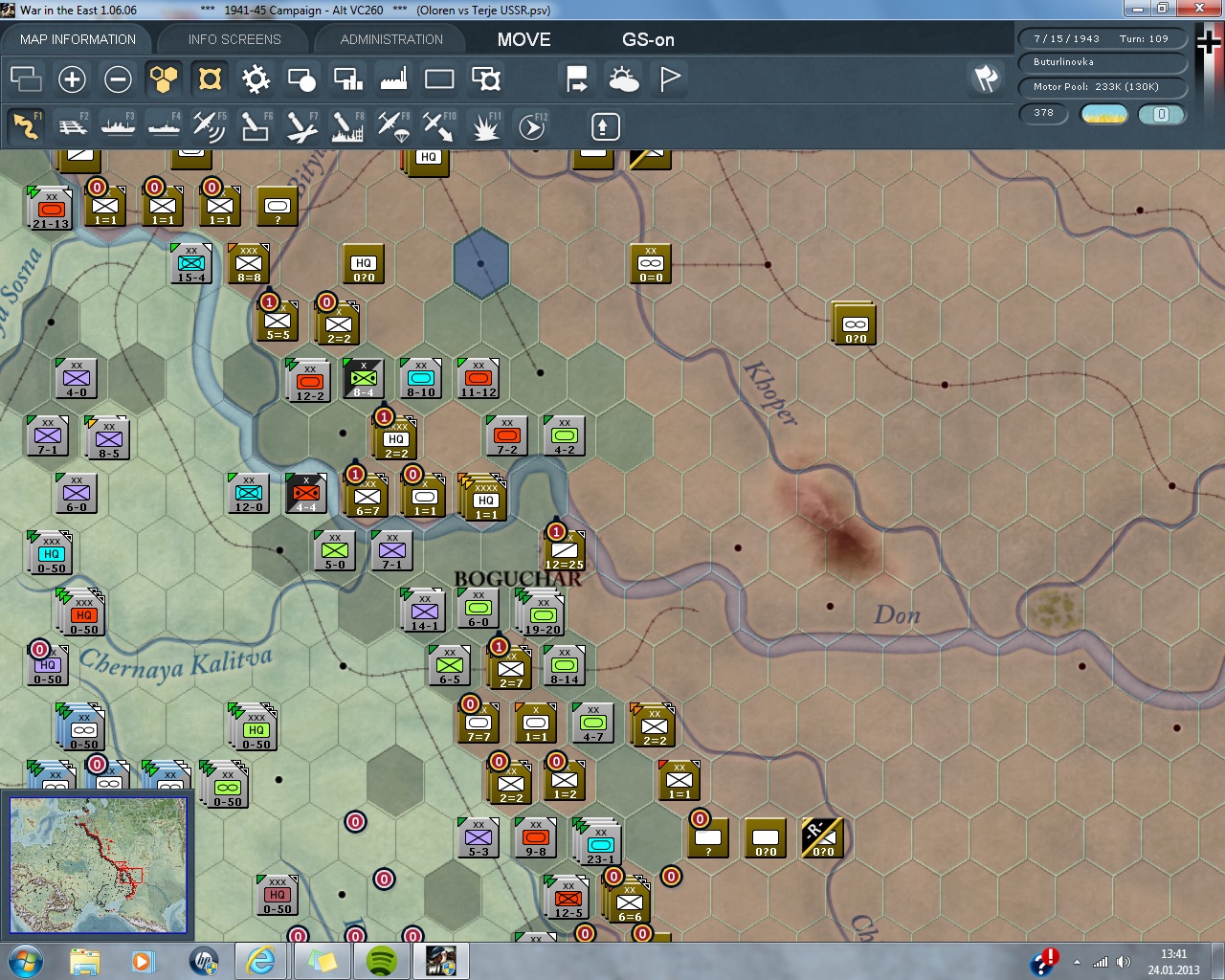Select the F10 air transfer mode
The image size is (1225, 980).
pyautogui.click(x=439, y=125)
